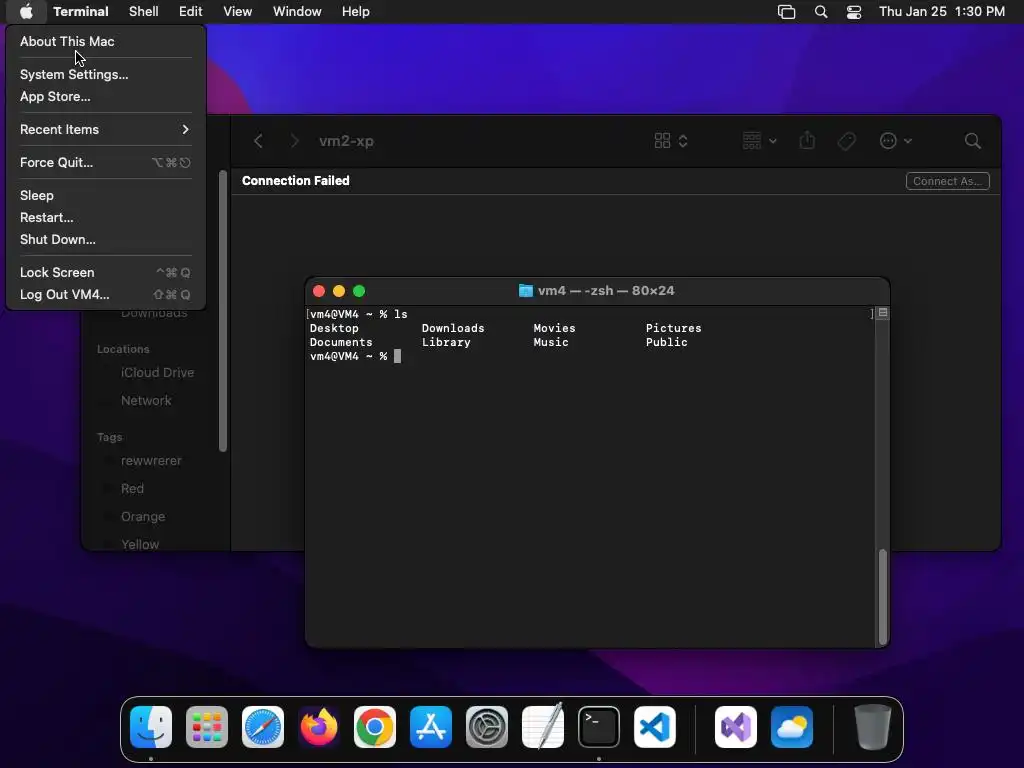This screenshot has width=1024, height=768.
Task: Open Trash from Dock
Action: (x=872, y=727)
